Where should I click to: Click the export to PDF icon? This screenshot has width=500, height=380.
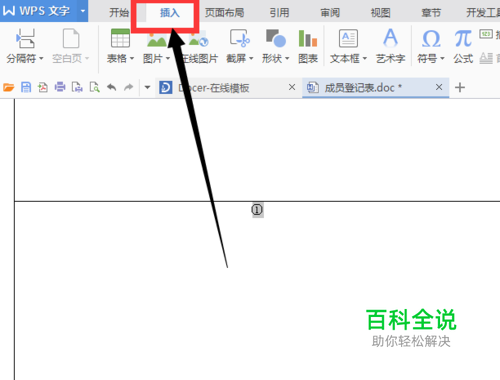point(43,88)
